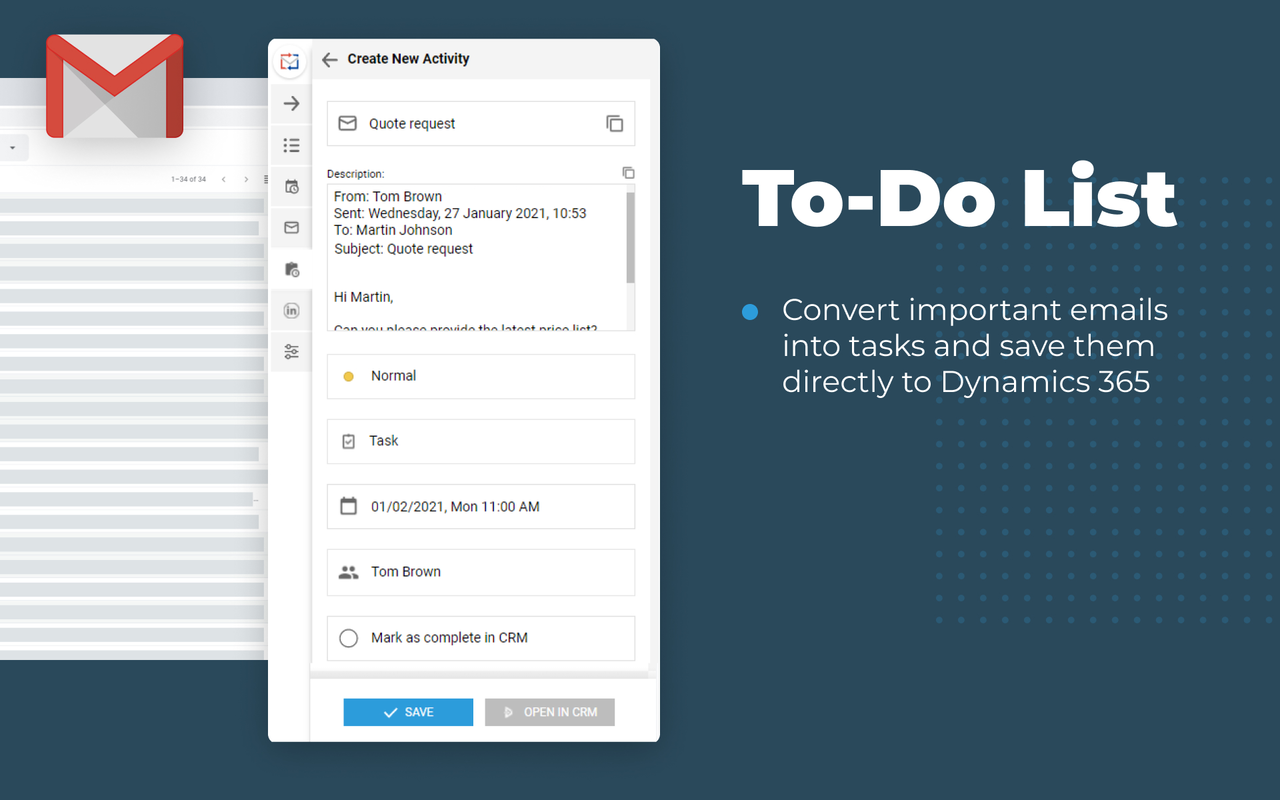Click into the Quote request subject field
The height and width of the screenshot is (800, 1280).
[x=481, y=124]
